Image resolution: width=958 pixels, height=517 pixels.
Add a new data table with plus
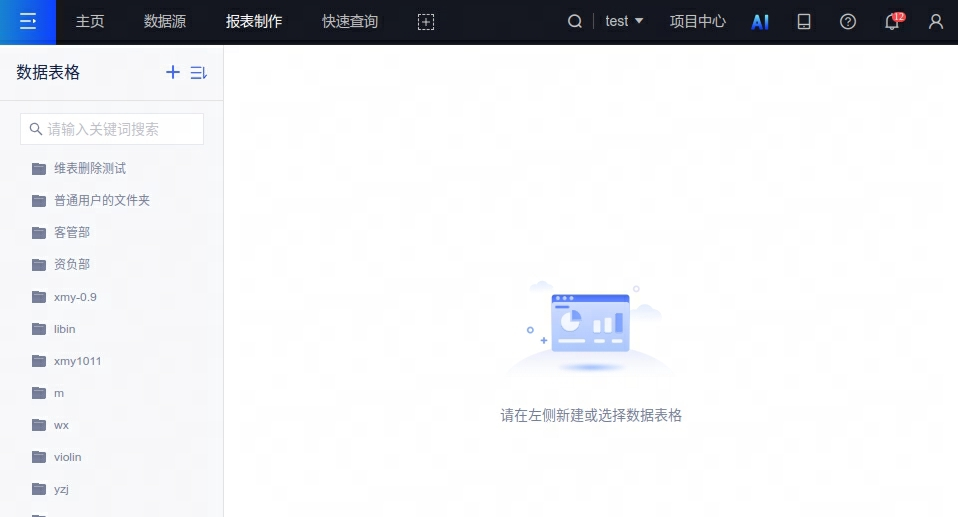click(173, 72)
